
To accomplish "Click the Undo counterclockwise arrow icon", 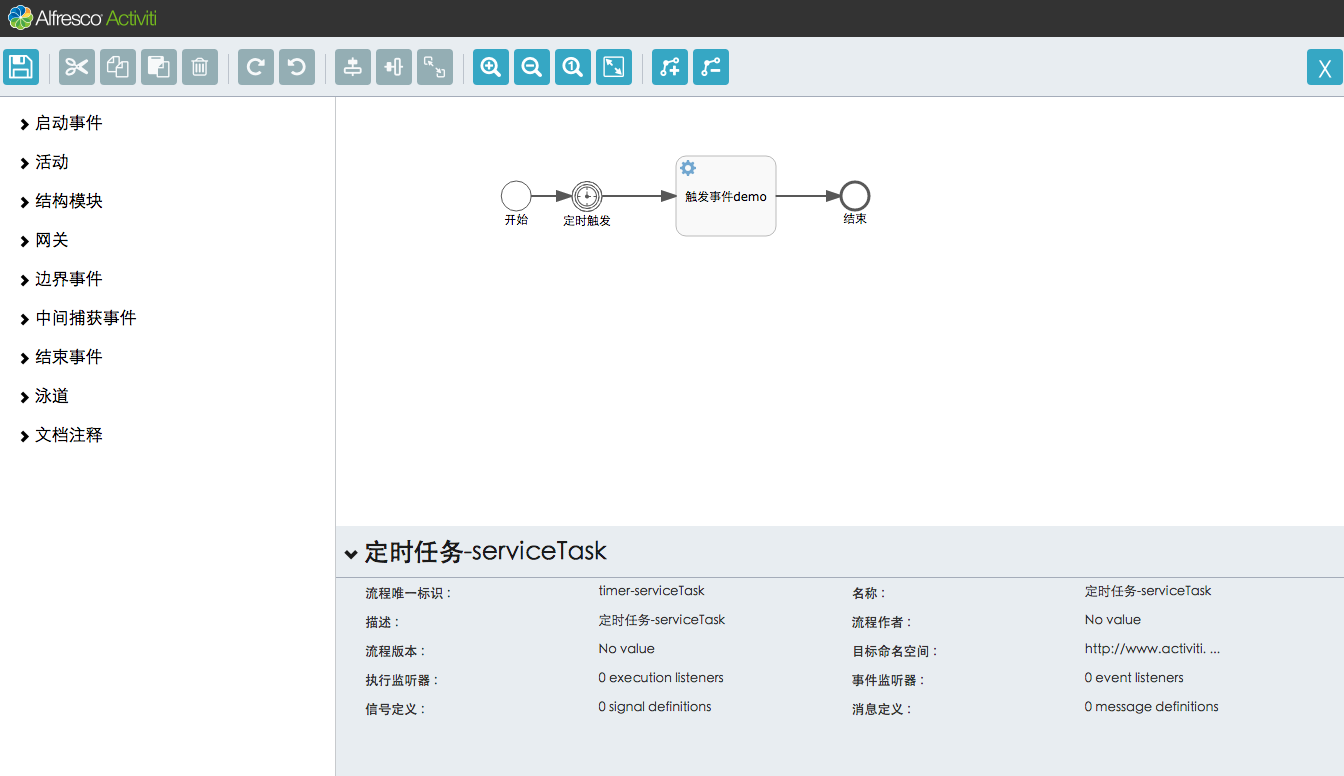I will [297, 67].
